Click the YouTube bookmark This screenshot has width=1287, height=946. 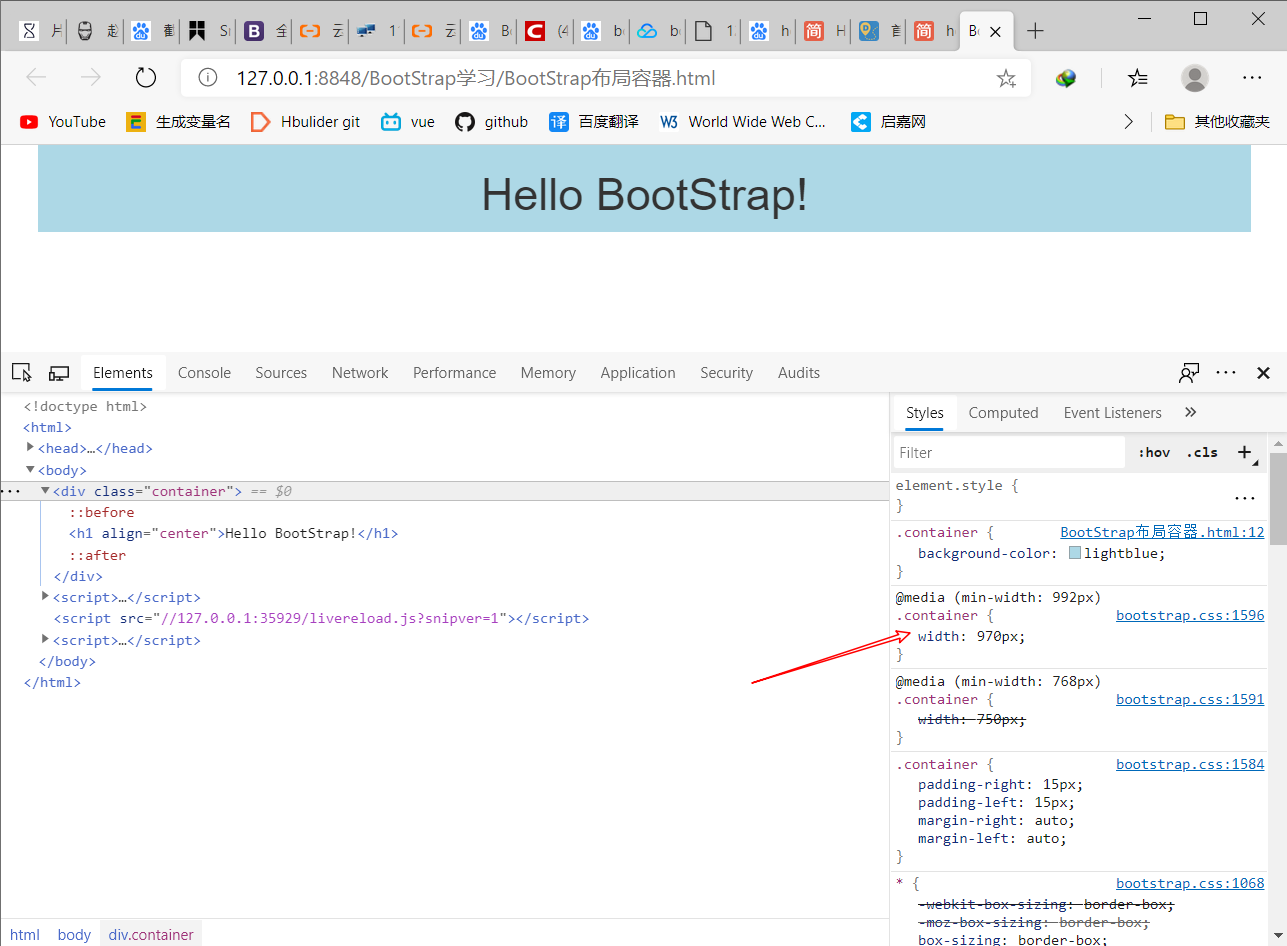pyautogui.click(x=63, y=122)
